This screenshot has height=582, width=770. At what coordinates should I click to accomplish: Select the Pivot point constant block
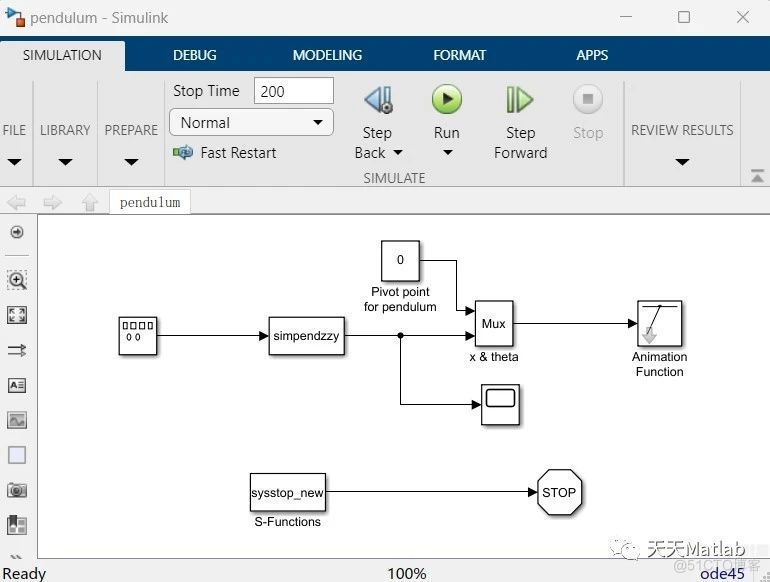click(400, 260)
